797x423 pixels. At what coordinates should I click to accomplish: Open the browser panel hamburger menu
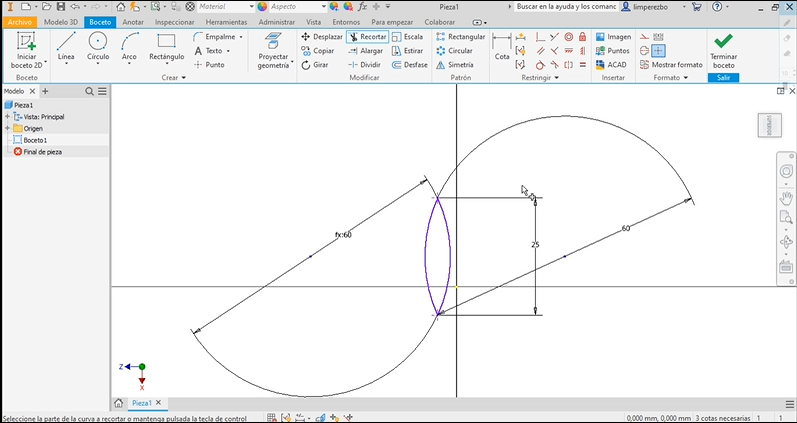click(x=102, y=91)
